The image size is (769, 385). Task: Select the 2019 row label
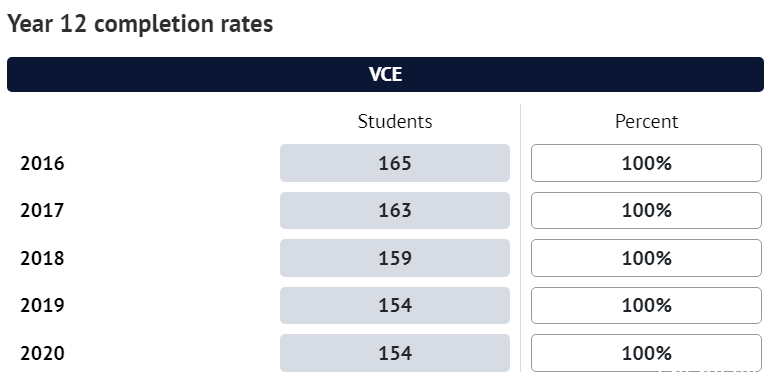pos(42,306)
